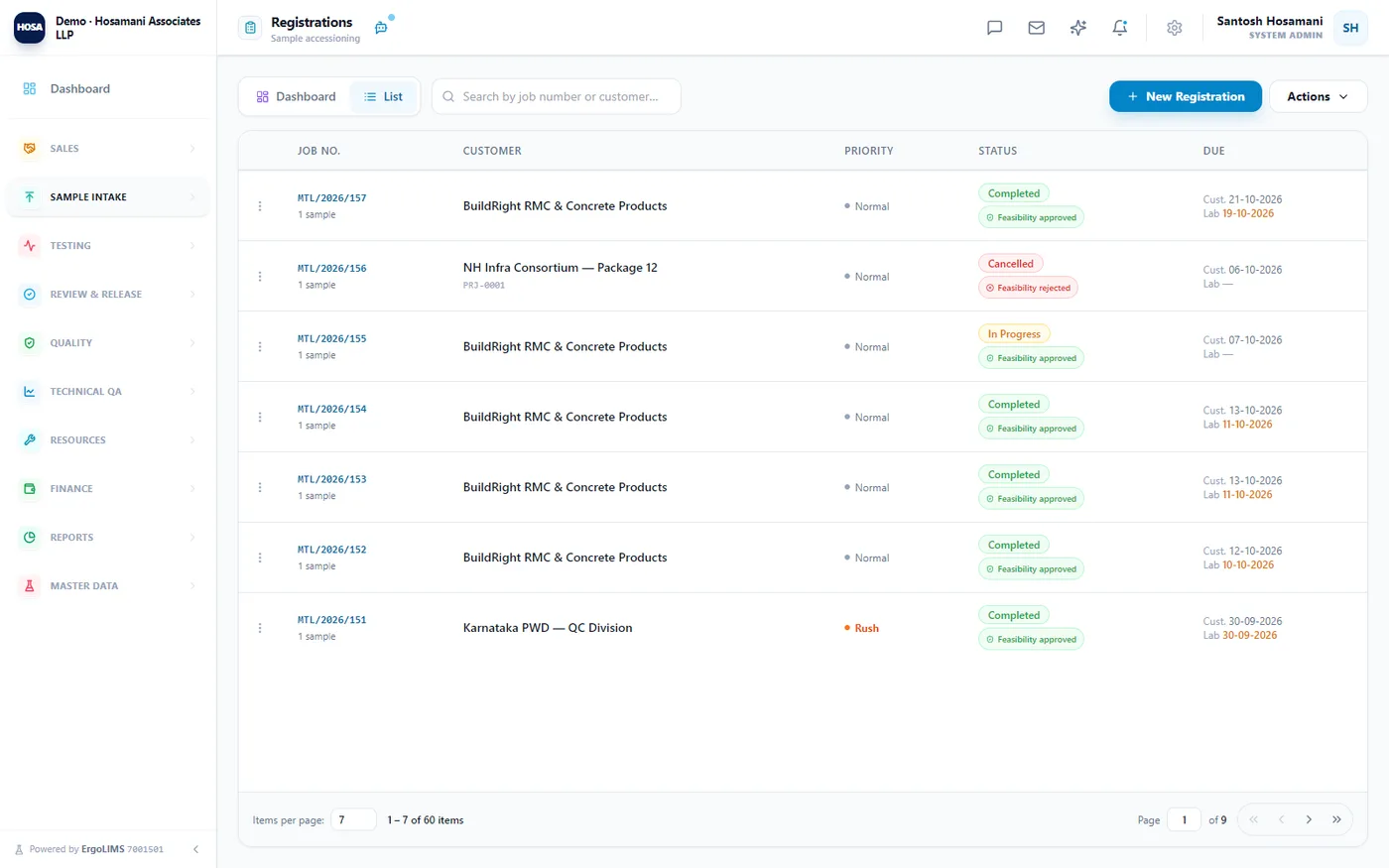Expand the Finance sidebar section
Screen dimensions: 1389x868
pos(108,489)
